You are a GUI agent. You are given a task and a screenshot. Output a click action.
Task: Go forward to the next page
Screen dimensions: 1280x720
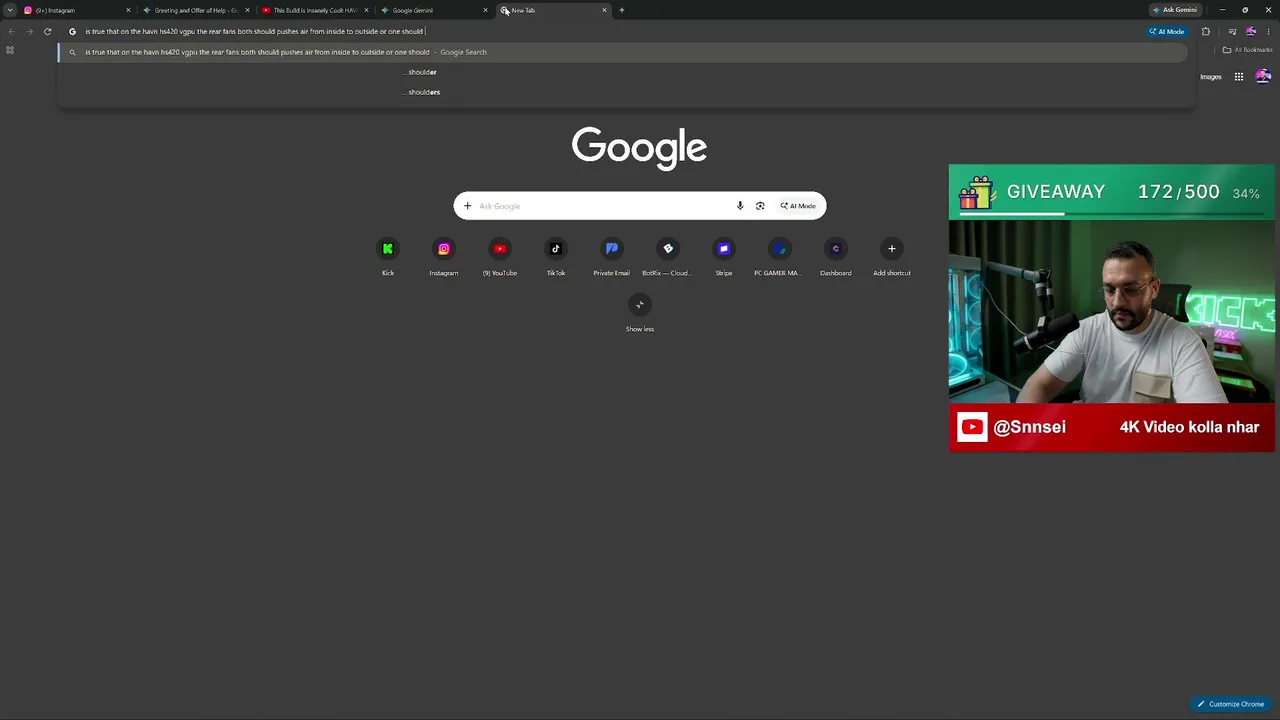(x=29, y=32)
